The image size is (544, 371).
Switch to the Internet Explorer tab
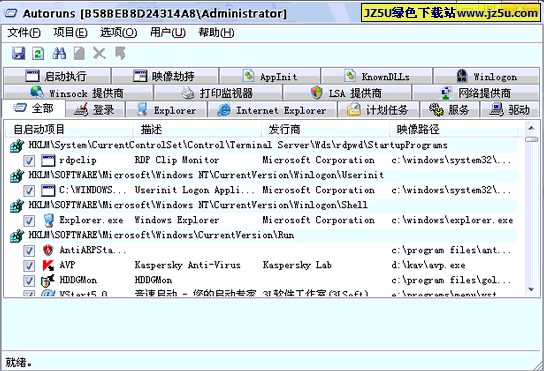point(272,110)
